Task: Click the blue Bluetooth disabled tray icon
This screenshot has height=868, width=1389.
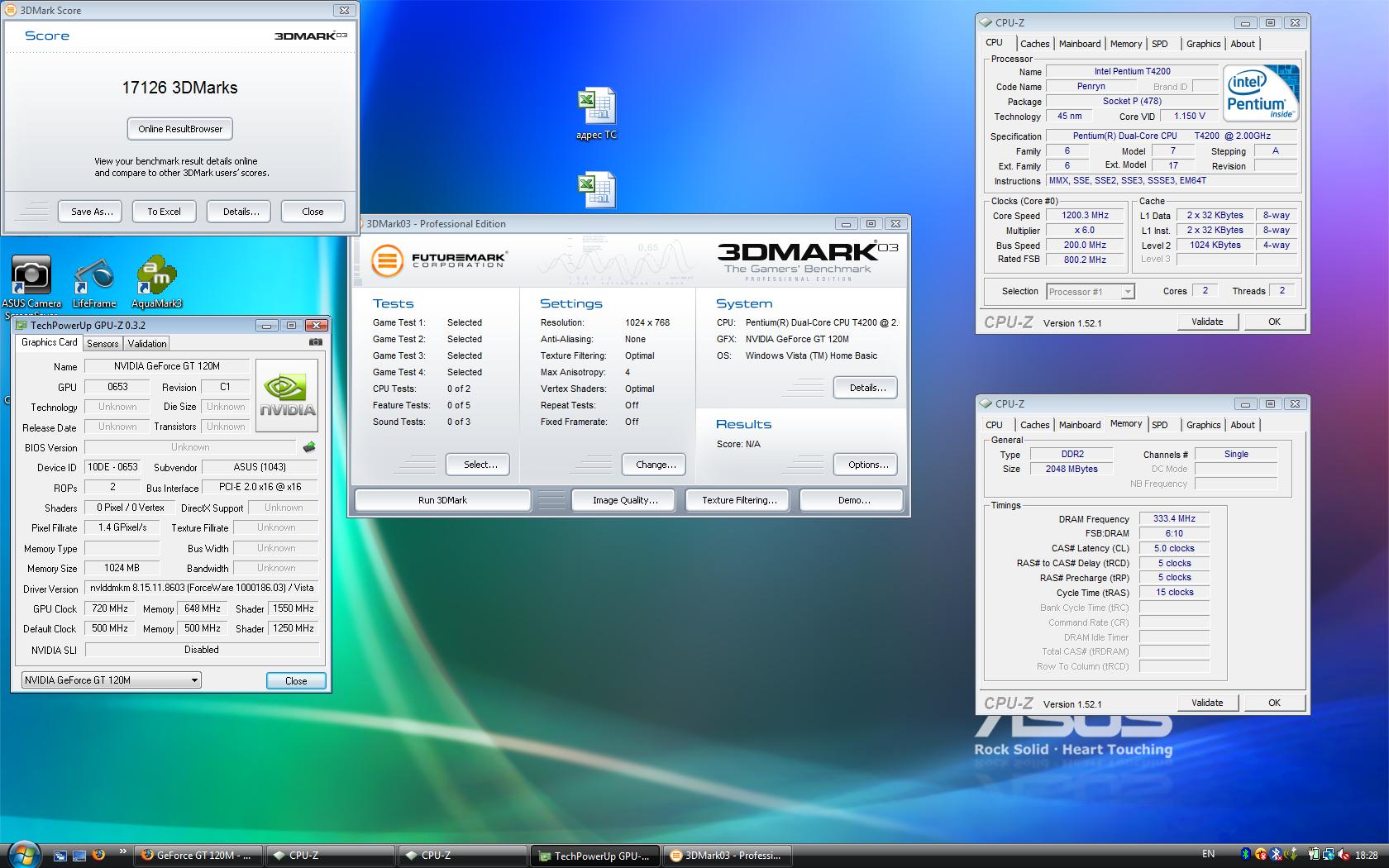Action: (1276, 854)
